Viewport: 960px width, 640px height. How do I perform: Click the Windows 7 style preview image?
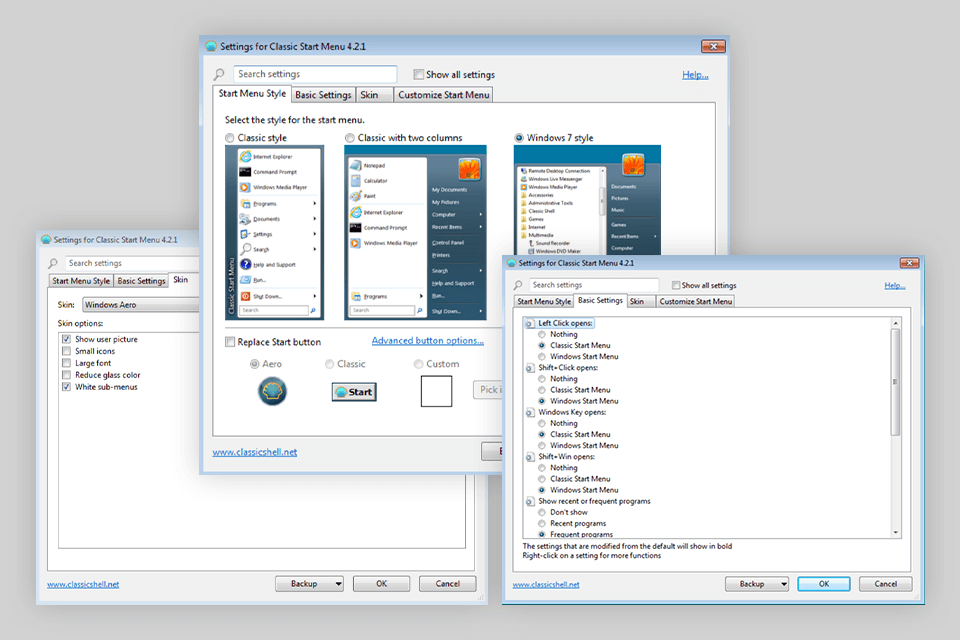click(587, 200)
